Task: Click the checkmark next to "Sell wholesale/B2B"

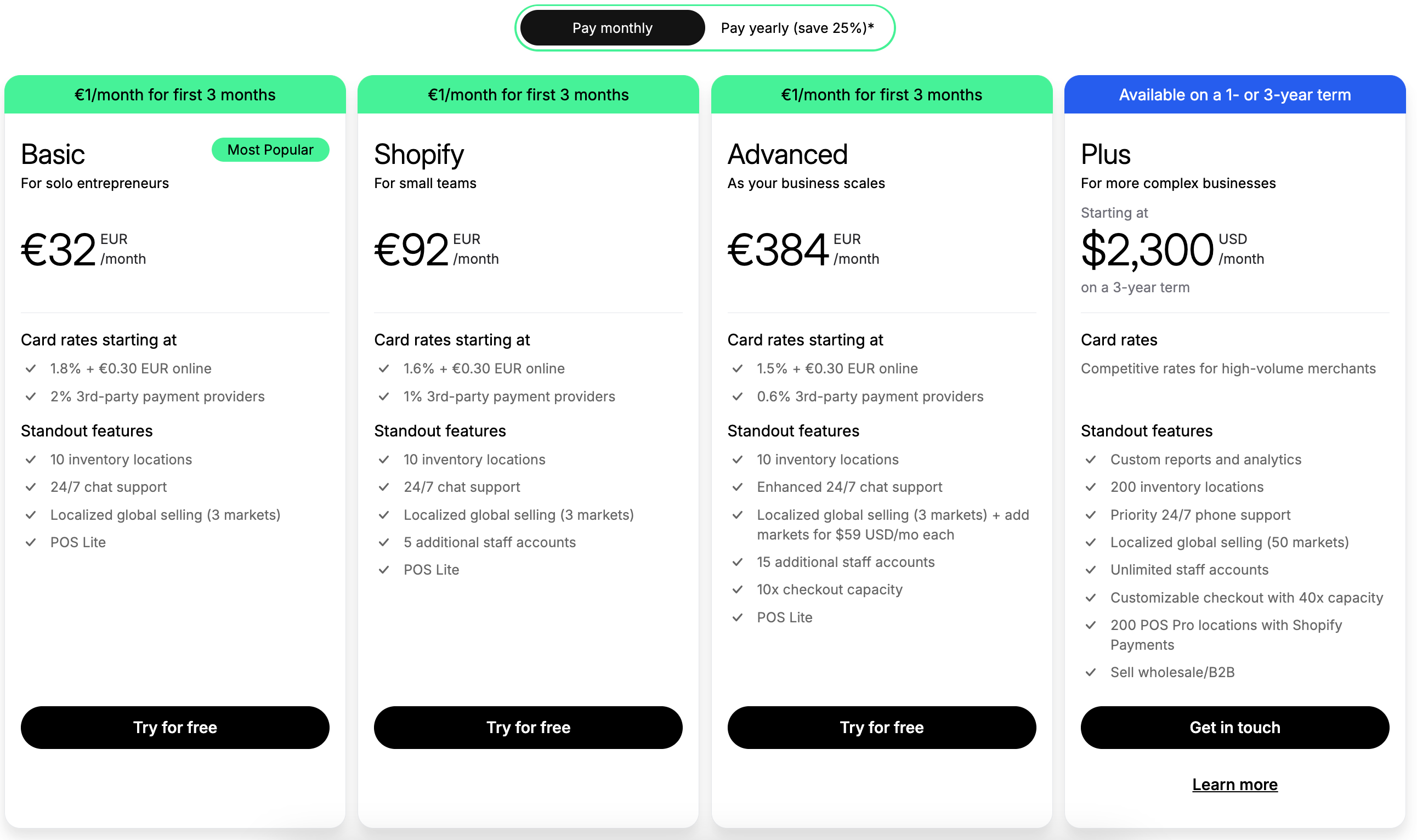Action: 1091,672
